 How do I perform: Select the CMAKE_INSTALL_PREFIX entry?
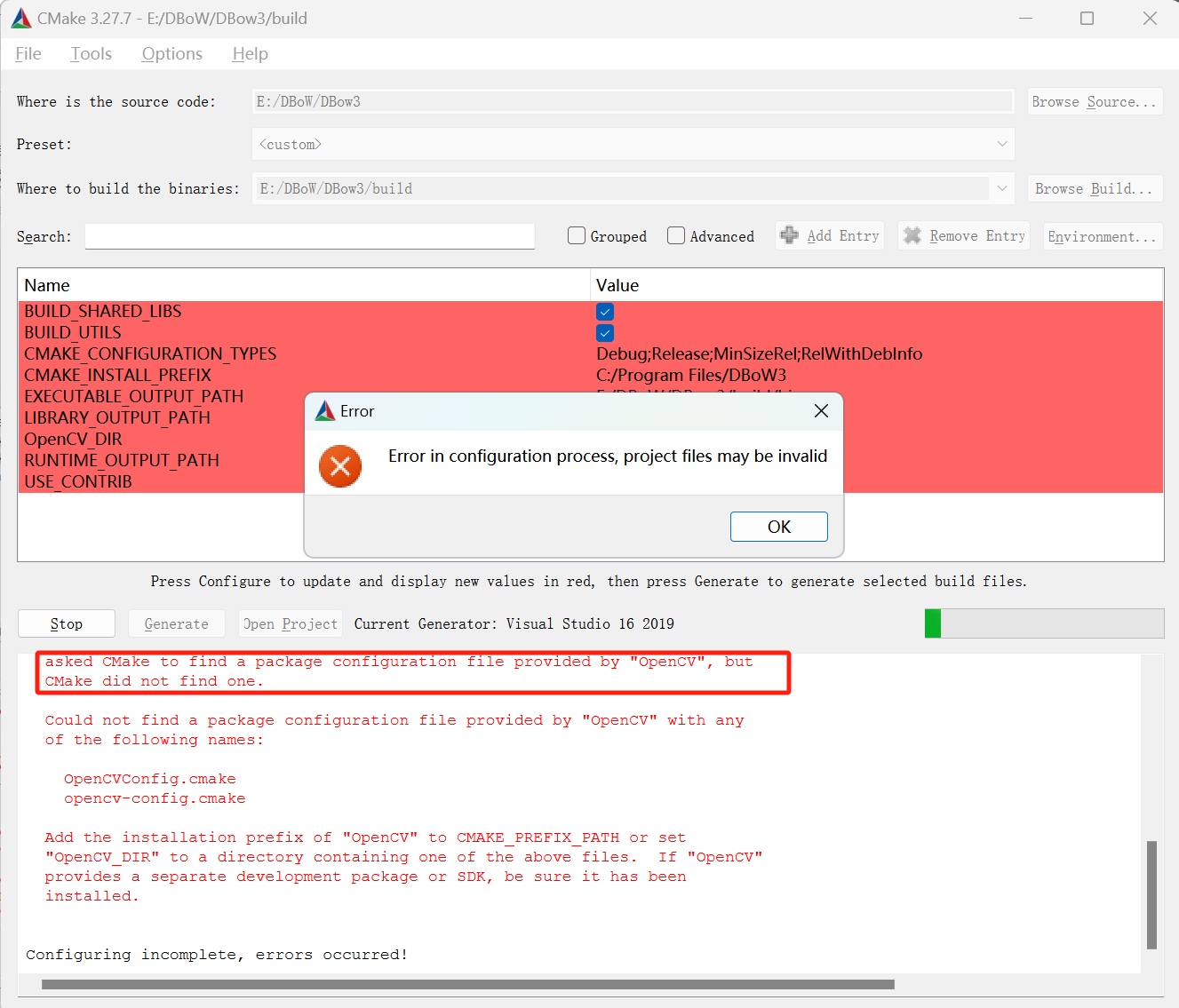click(117, 376)
